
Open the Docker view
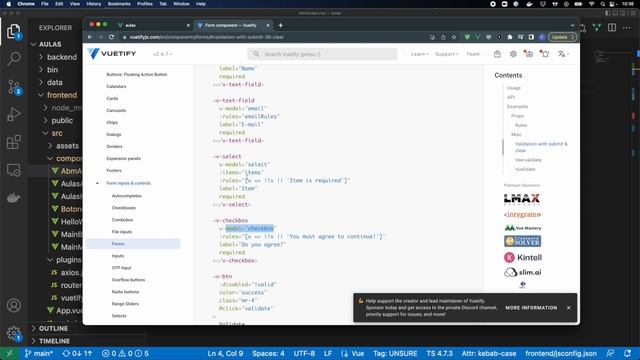14,198
